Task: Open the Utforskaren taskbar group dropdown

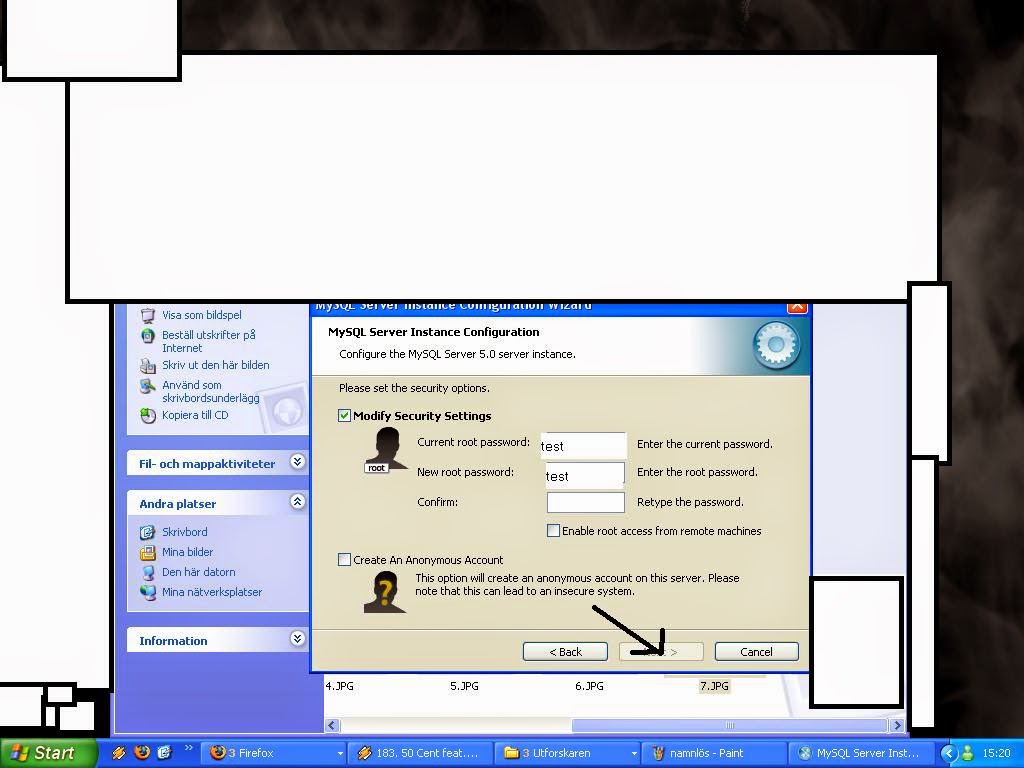Action: 633,754
